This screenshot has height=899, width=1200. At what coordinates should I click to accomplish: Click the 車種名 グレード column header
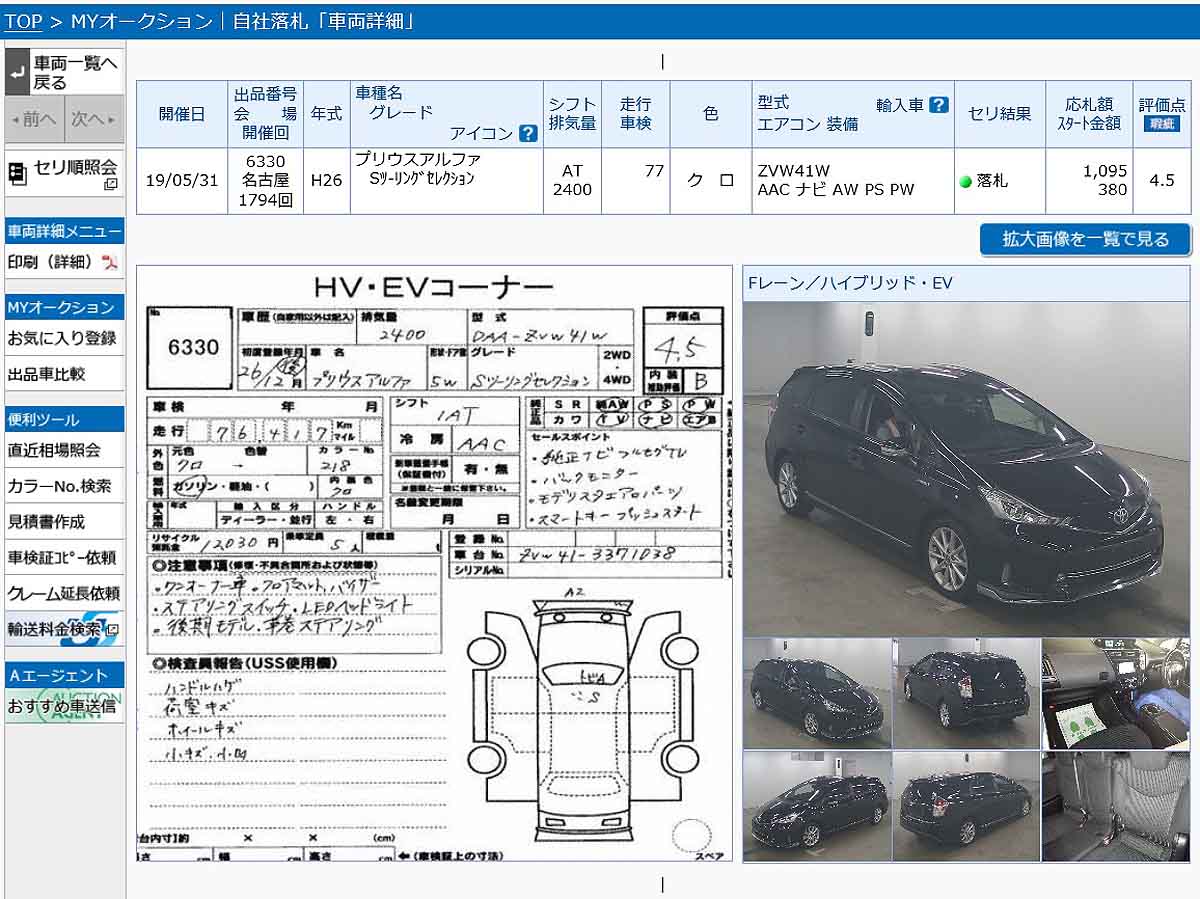[447, 114]
